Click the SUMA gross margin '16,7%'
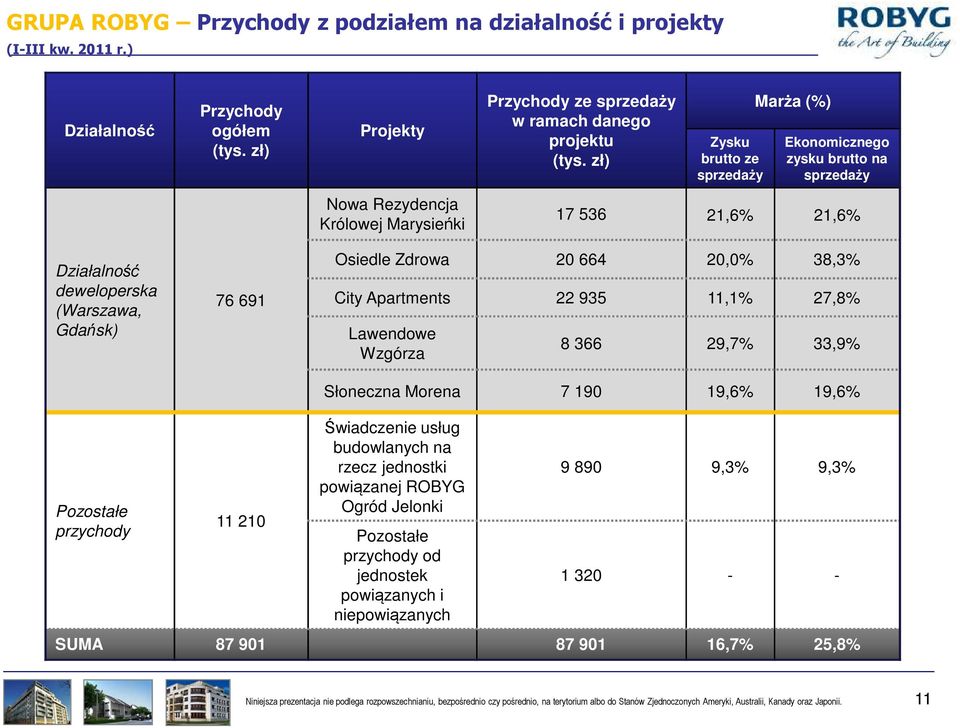Viewport: 960px width, 728px height. coord(730,644)
